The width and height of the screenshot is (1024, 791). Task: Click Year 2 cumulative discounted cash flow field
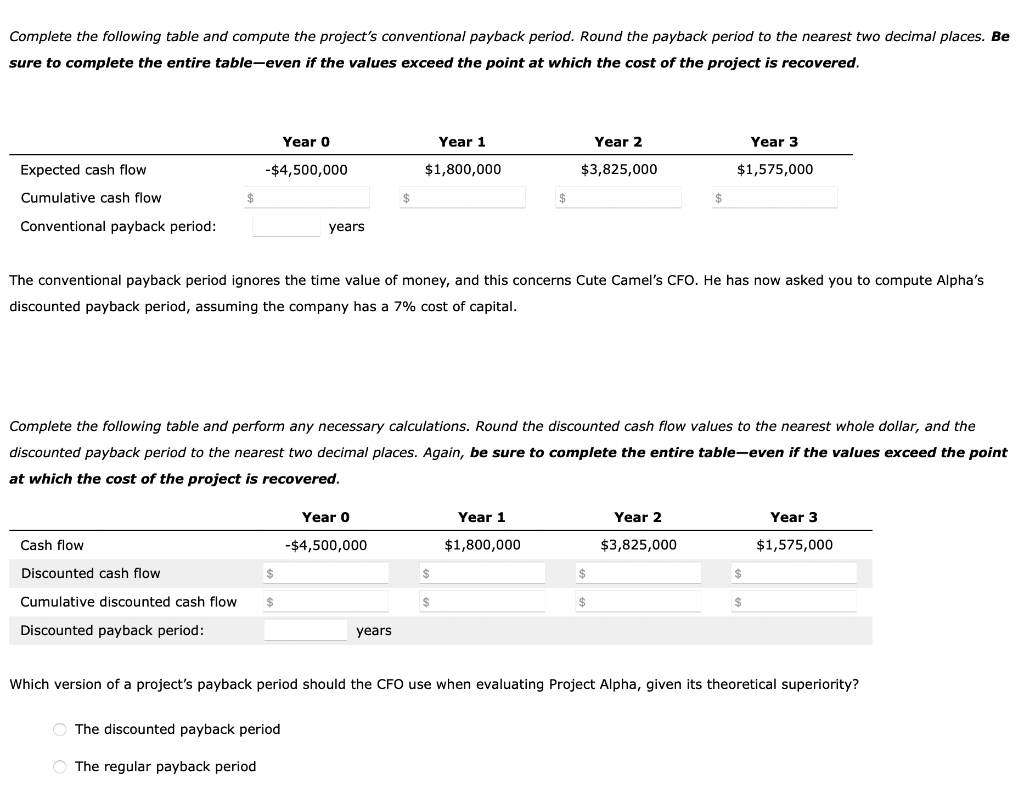[x=640, y=601]
